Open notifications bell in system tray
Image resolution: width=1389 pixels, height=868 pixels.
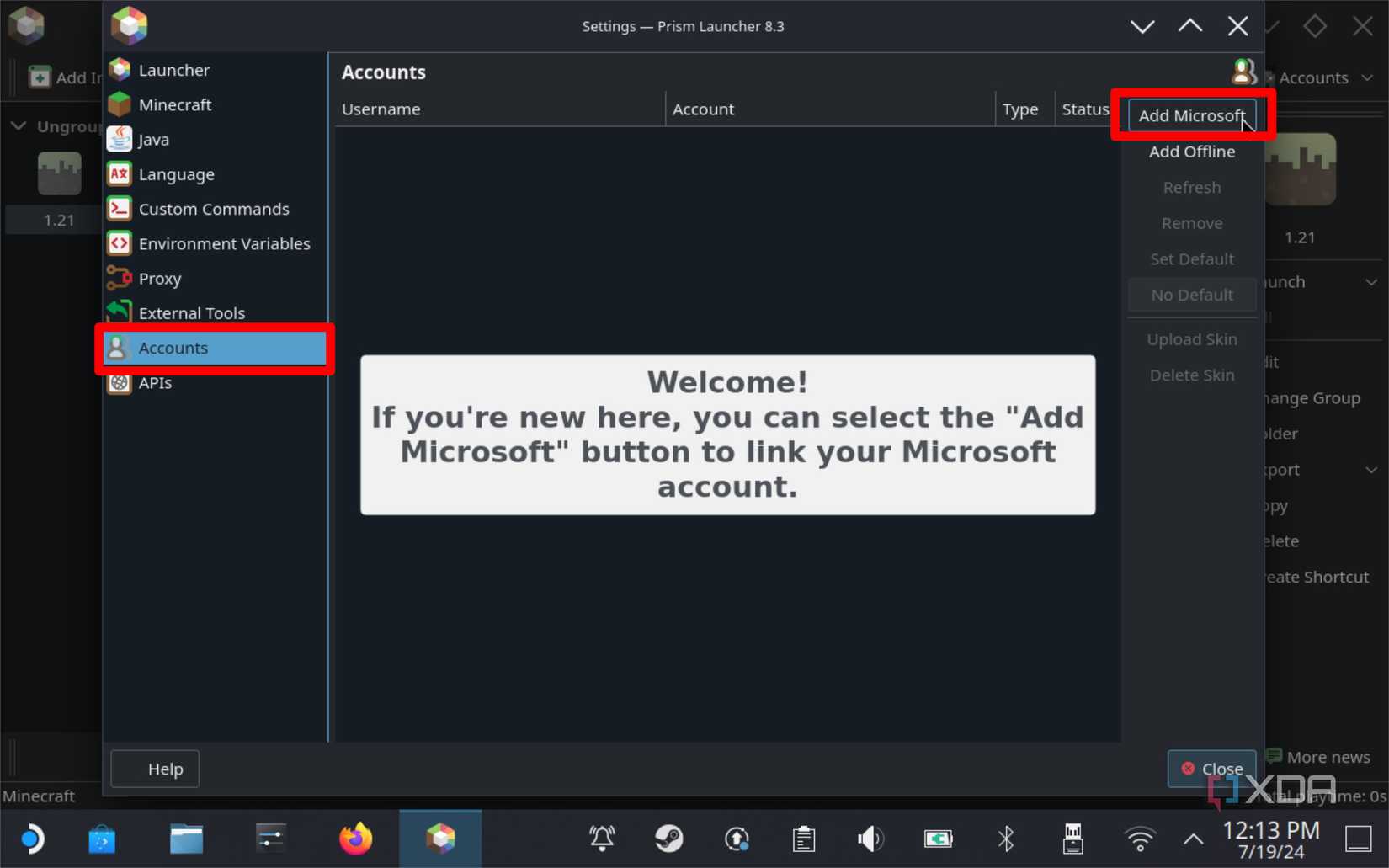[602, 839]
